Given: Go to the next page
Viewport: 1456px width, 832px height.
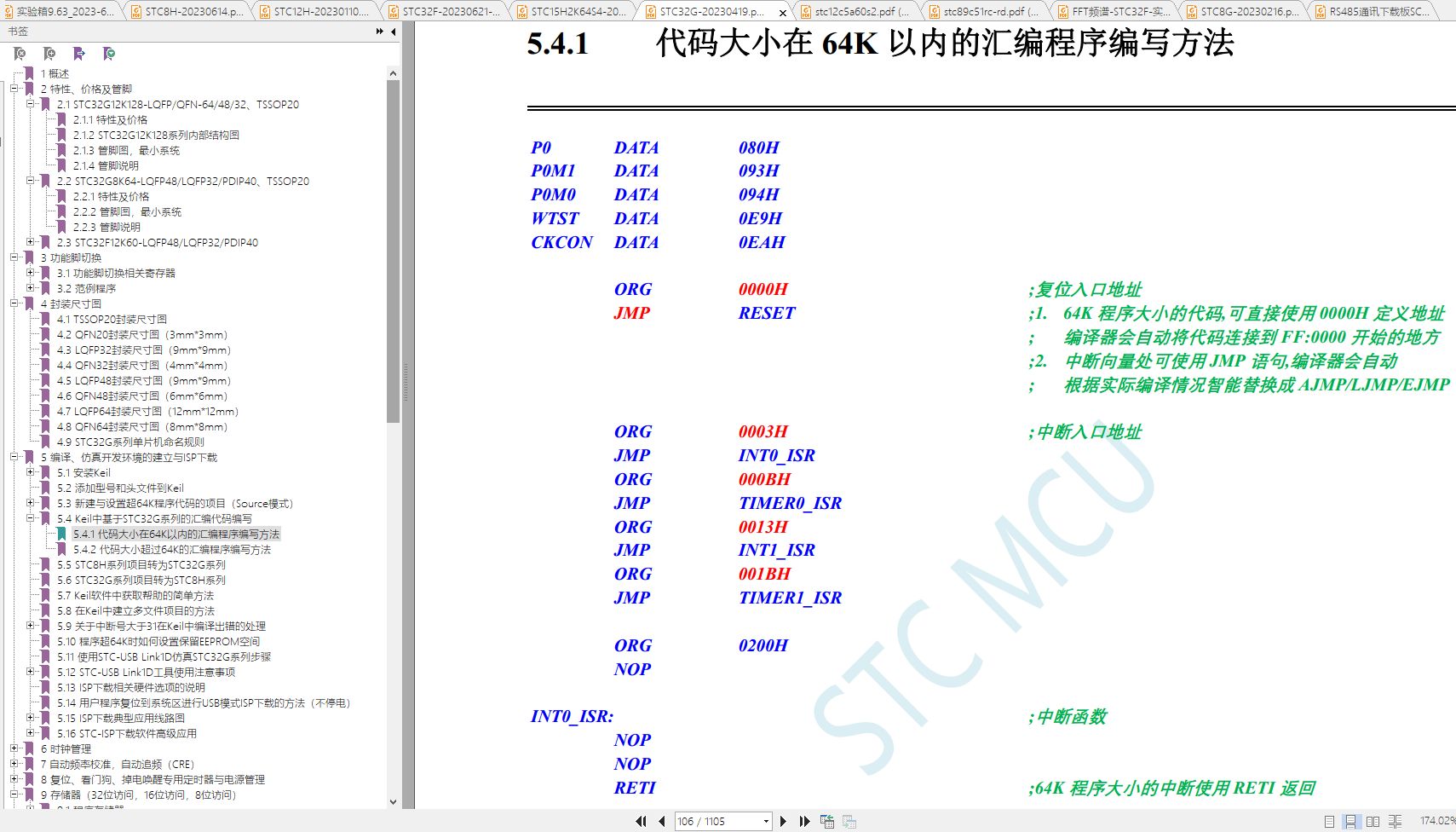Looking at the screenshot, I should (x=783, y=821).
